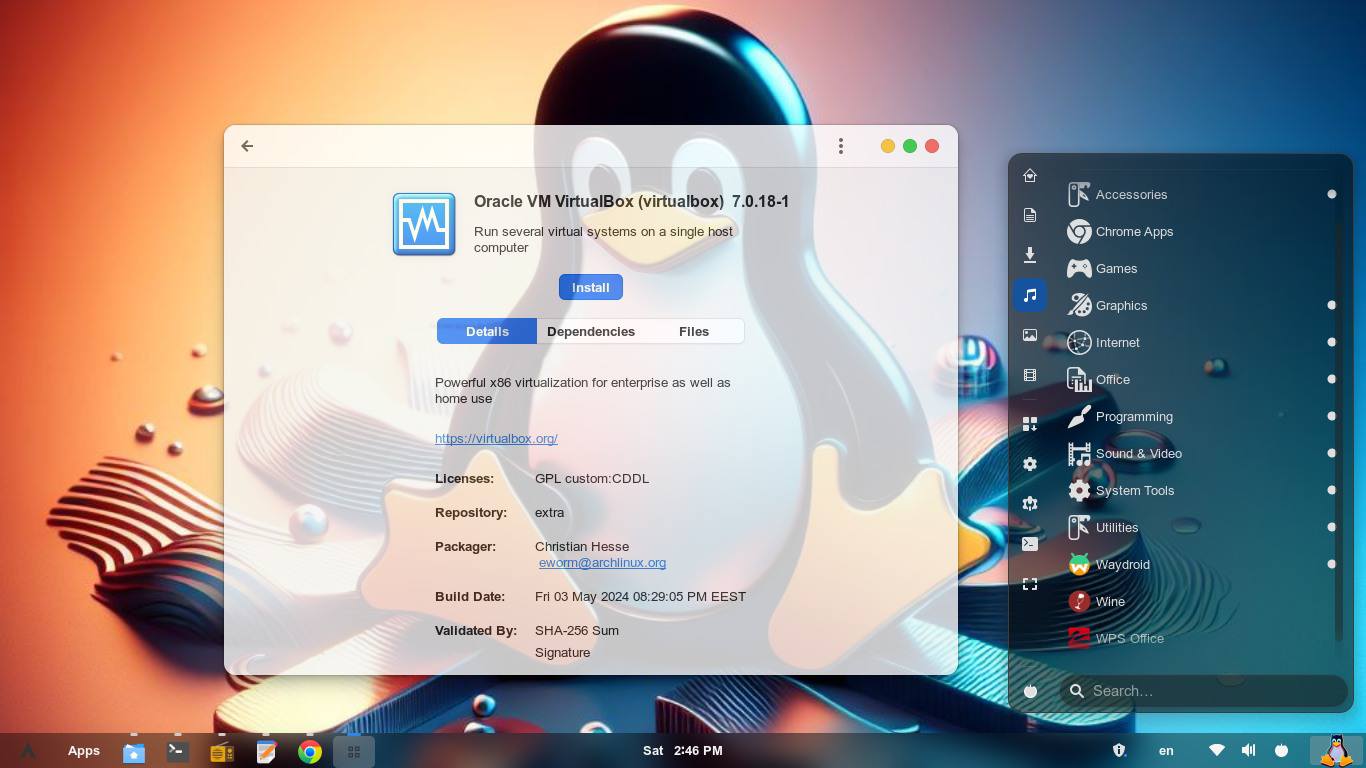Screen dimensions: 1366x768
Task: Click the build date Fri 03 May 2024
Action: coord(640,597)
